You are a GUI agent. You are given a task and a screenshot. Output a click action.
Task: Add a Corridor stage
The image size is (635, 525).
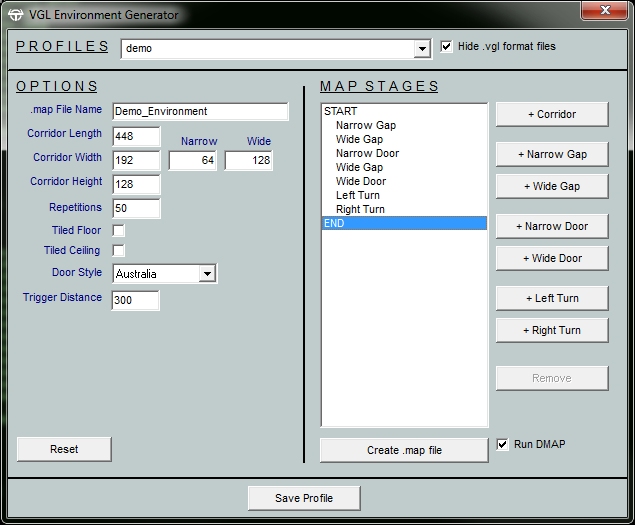[x=552, y=114]
